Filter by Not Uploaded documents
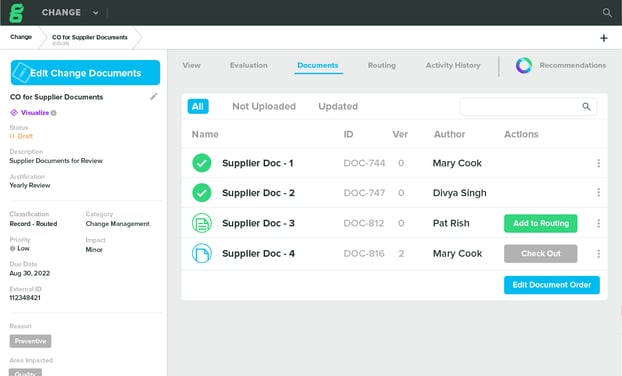Screen dimensions: 622x376 coord(264,106)
